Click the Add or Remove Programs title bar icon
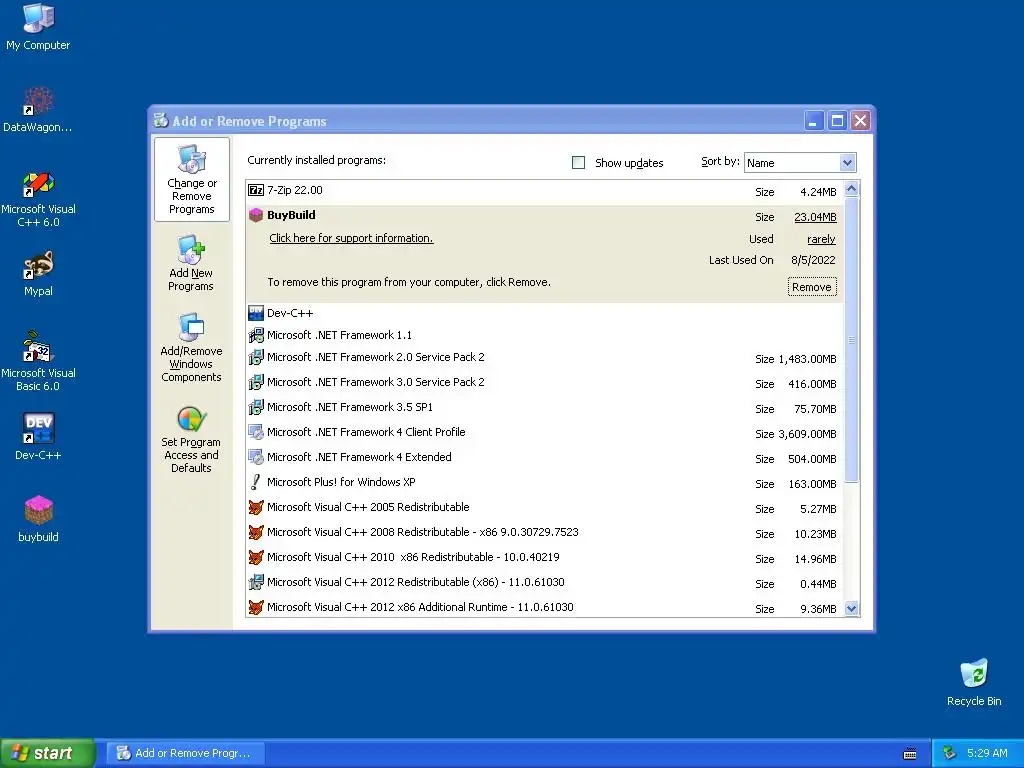Viewport: 1024px width, 768px height. [x=161, y=120]
